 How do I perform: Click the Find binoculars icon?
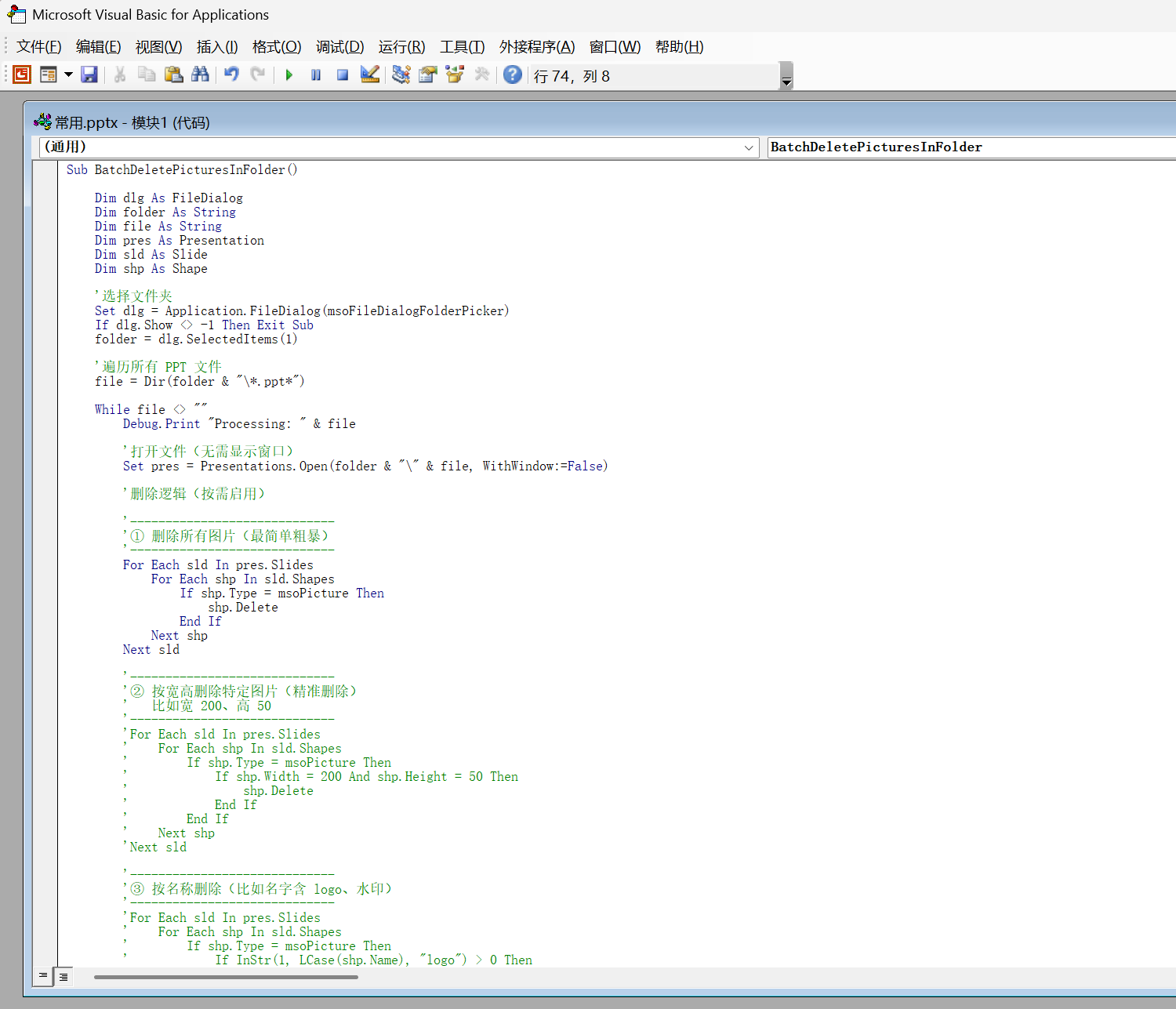coord(200,74)
